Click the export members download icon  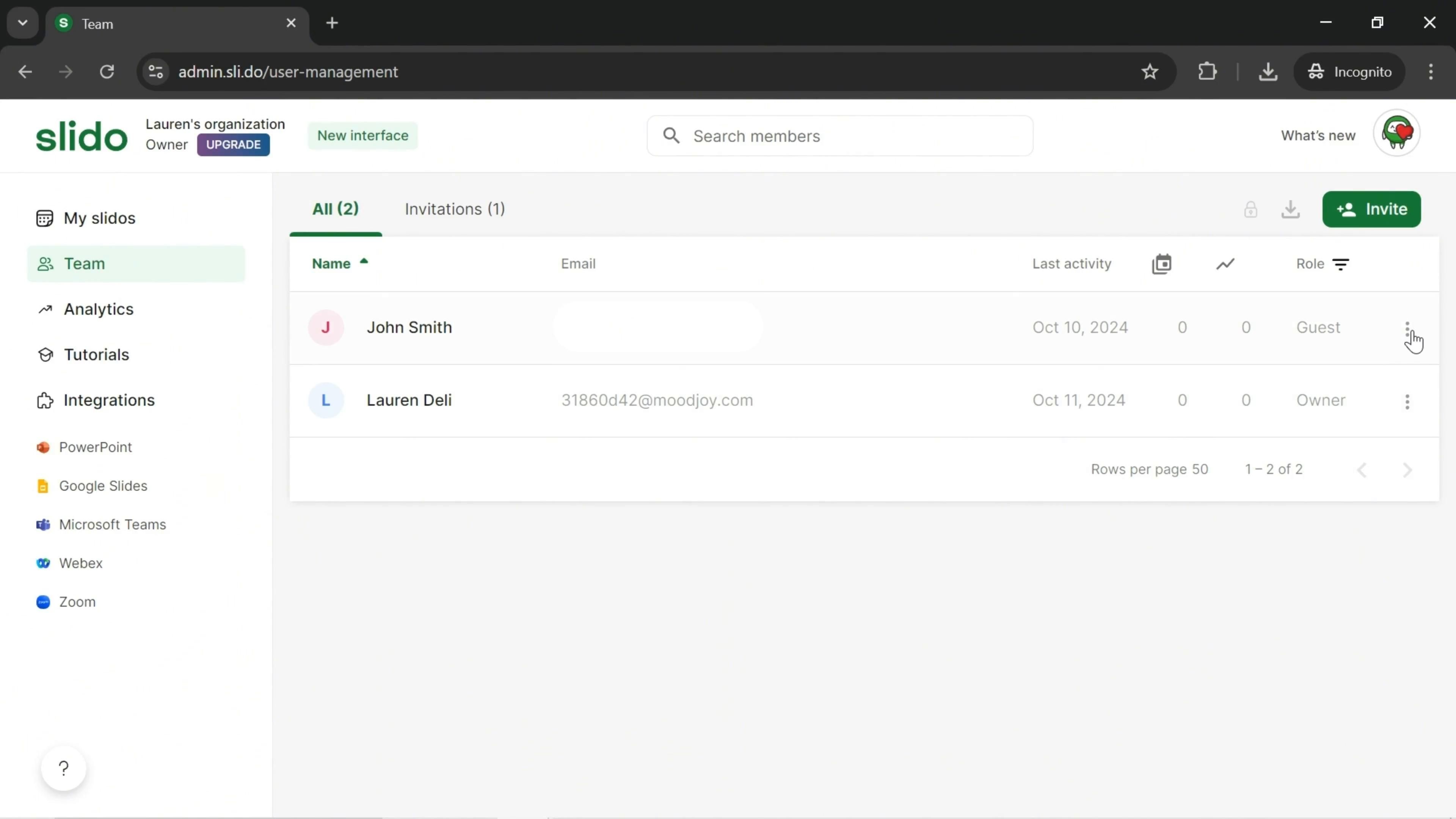[1290, 209]
